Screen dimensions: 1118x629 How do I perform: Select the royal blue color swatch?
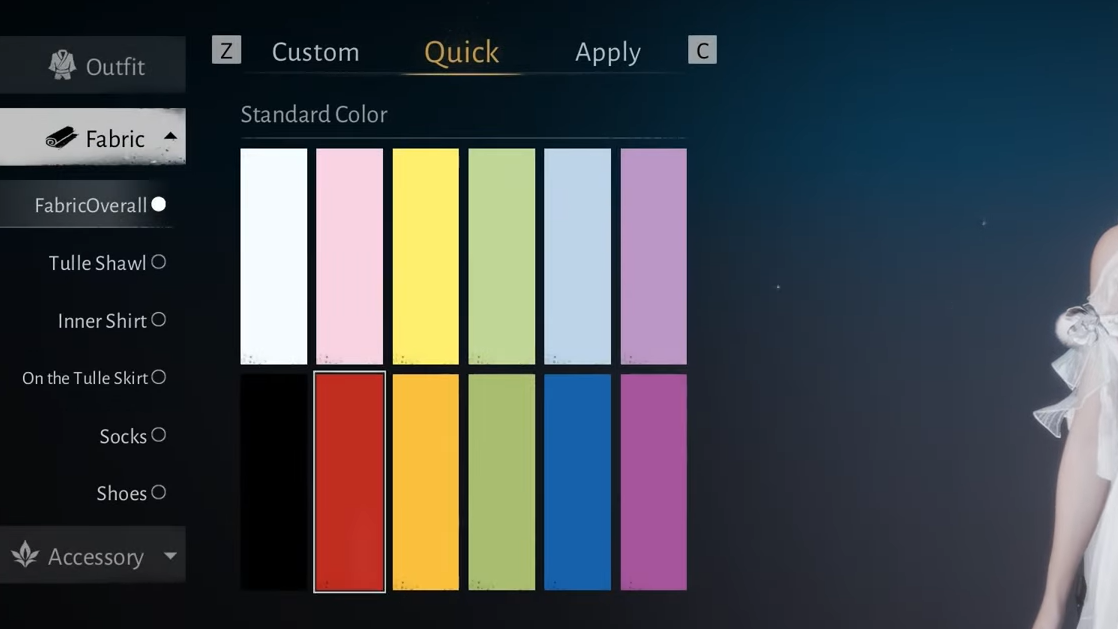(577, 482)
